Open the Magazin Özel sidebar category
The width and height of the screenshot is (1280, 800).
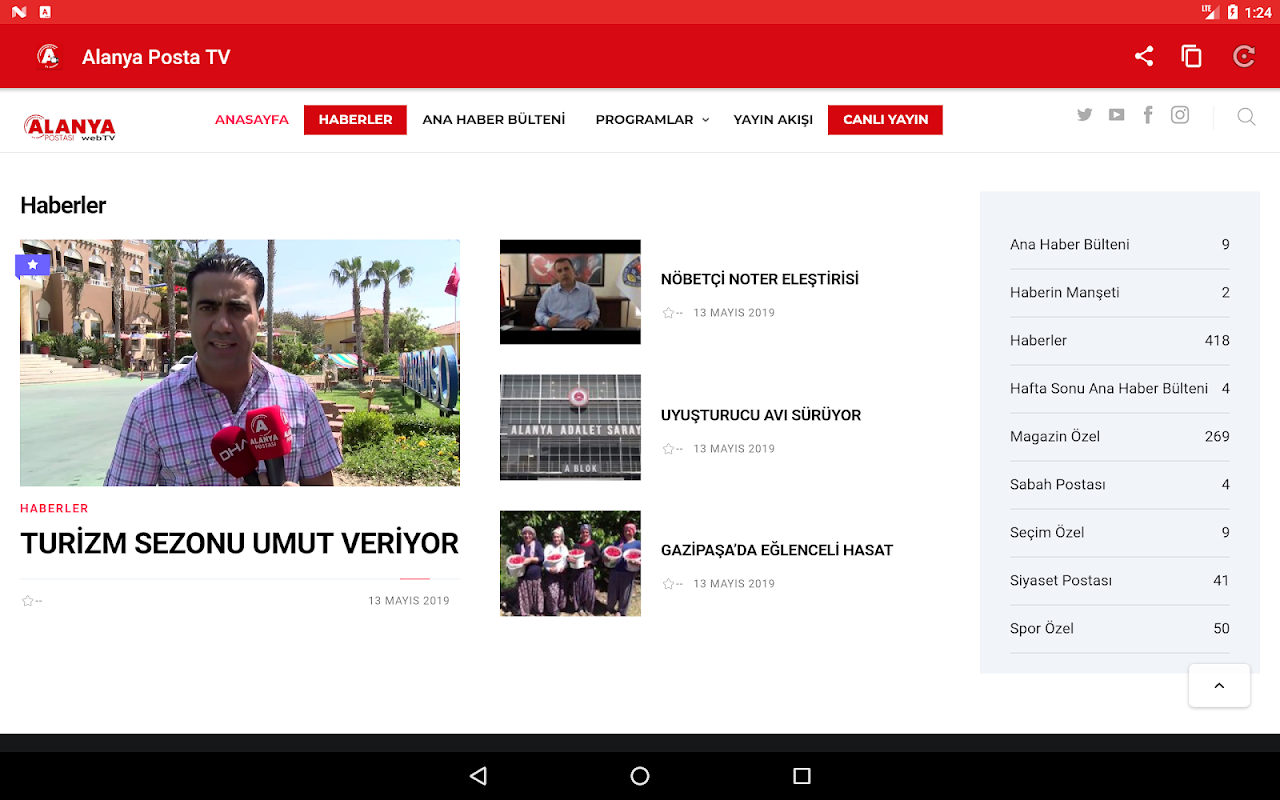(x=1120, y=437)
